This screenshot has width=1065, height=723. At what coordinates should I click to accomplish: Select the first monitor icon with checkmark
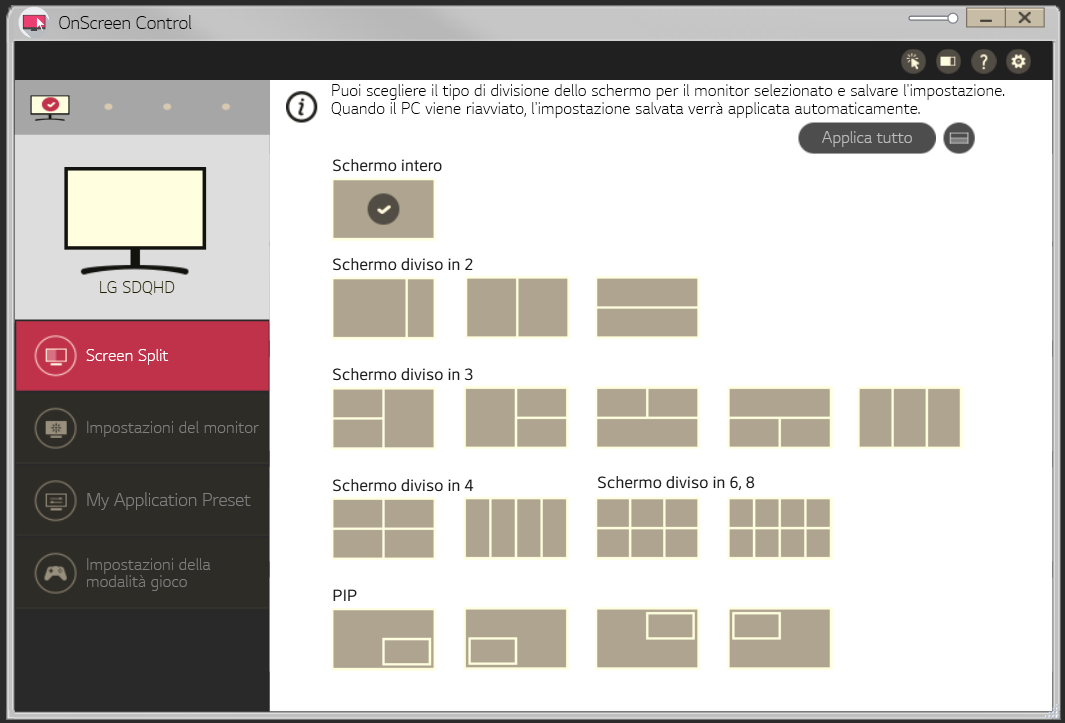tap(50, 107)
